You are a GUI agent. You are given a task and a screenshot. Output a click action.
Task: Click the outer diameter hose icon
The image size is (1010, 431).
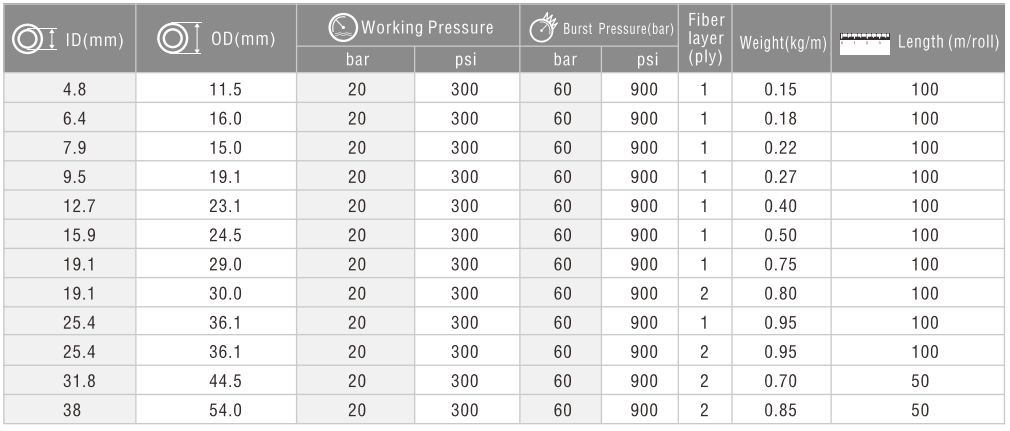coord(180,38)
